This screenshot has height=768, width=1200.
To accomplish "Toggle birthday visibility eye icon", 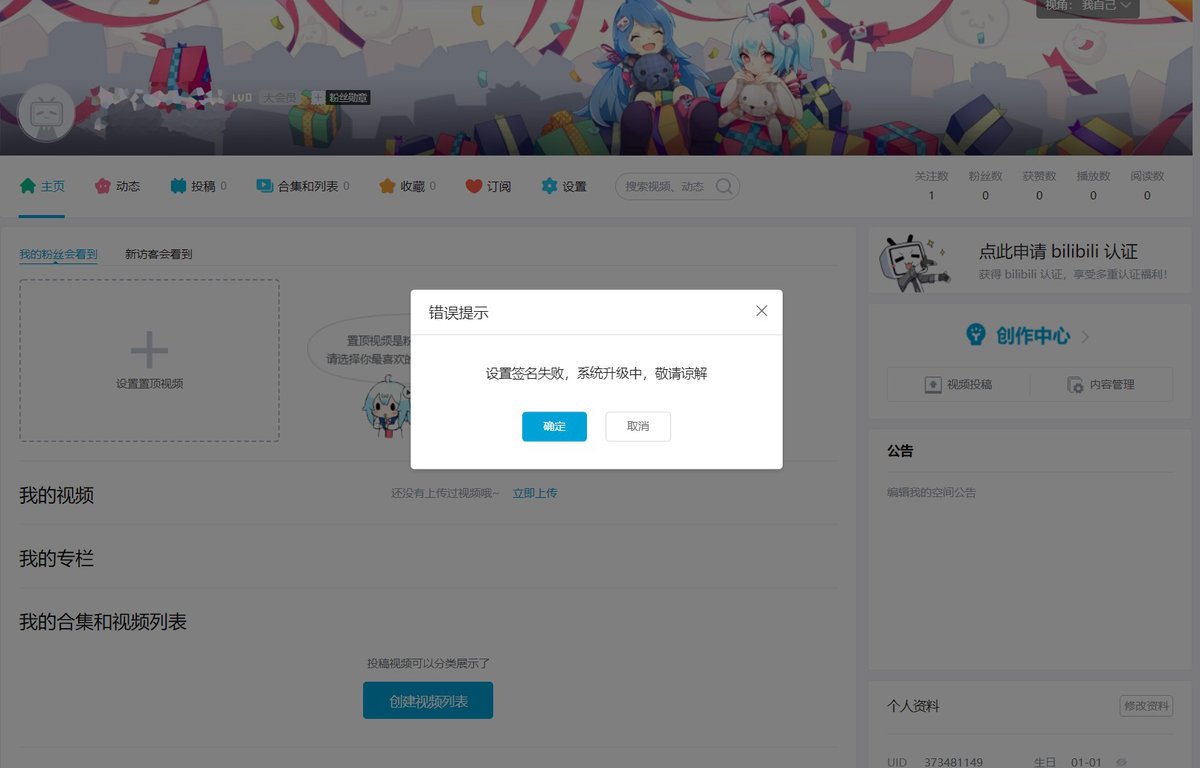I will [1121, 762].
